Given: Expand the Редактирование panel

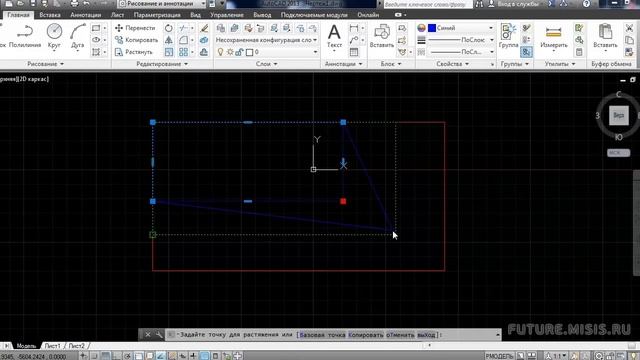Looking at the screenshot, I should point(162,64).
